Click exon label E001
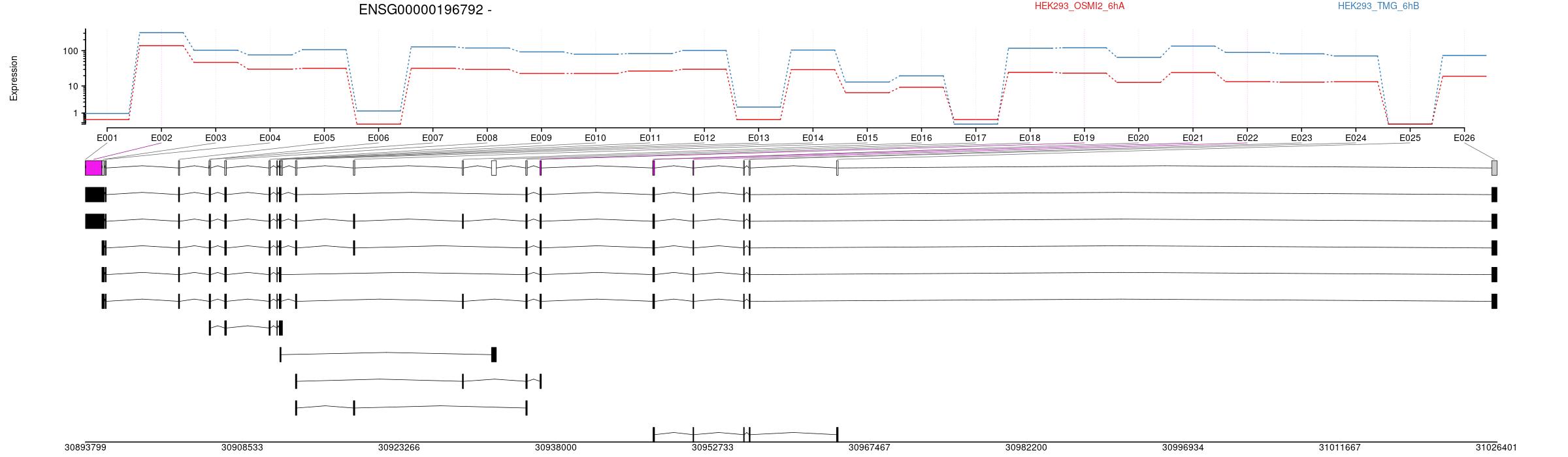The image size is (1568, 457). (107, 138)
